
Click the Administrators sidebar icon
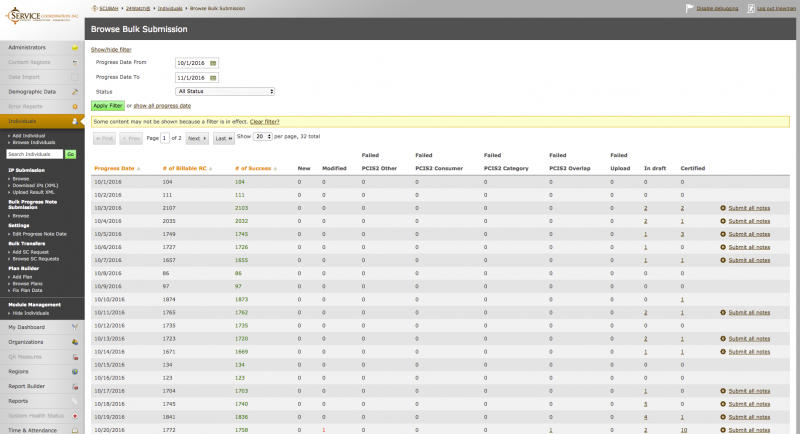(x=75, y=47)
